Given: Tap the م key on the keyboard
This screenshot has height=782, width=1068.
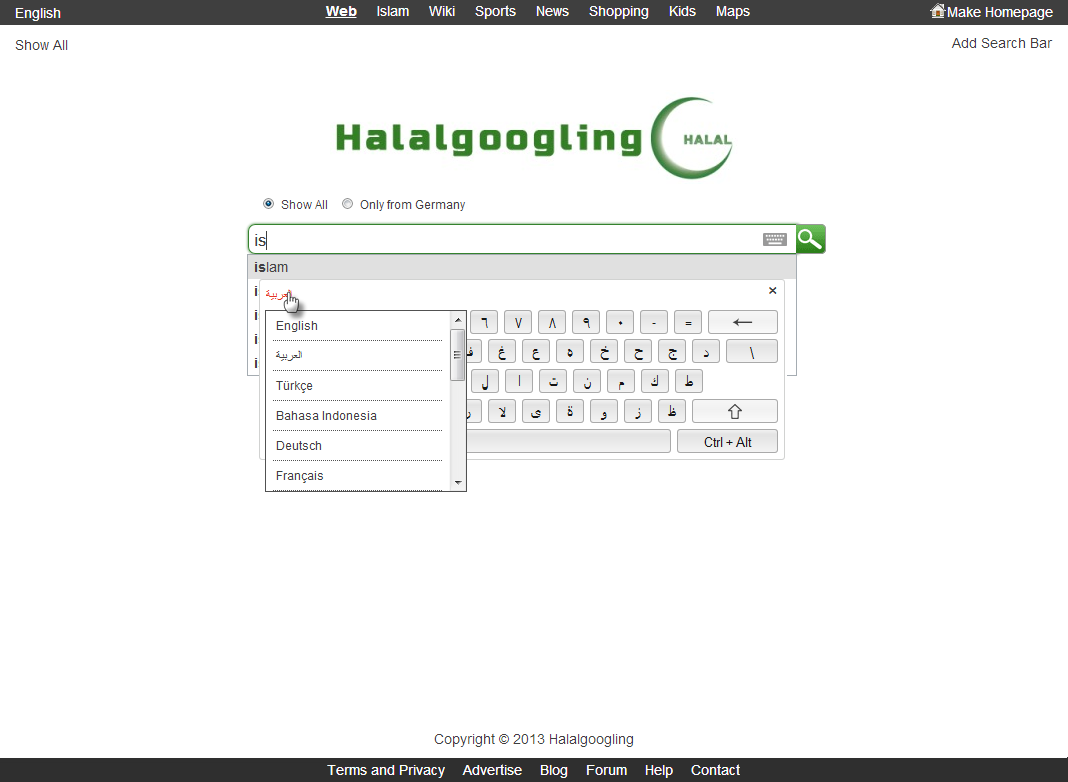Looking at the screenshot, I should click(x=621, y=381).
